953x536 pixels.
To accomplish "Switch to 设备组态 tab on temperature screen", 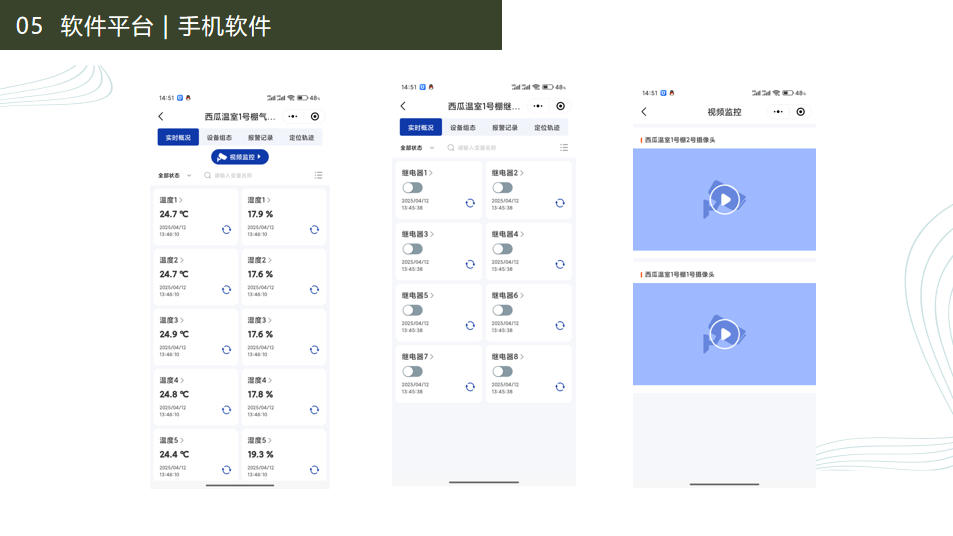I will (219, 138).
